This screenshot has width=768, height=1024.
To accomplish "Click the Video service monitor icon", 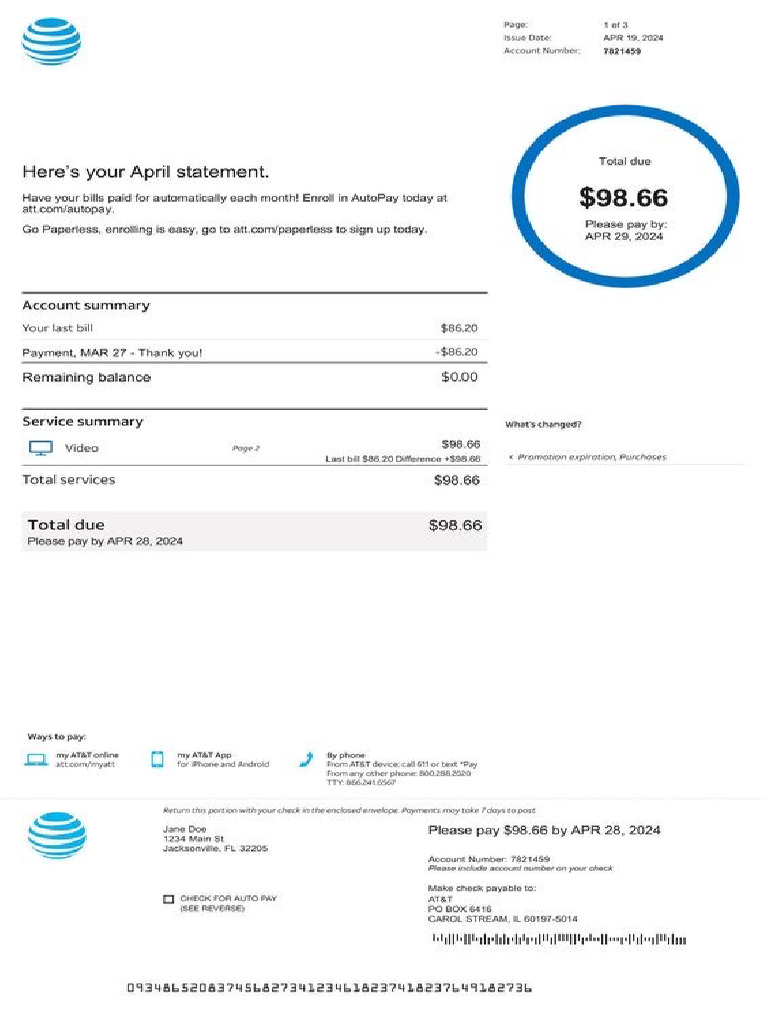I will click(x=40, y=448).
